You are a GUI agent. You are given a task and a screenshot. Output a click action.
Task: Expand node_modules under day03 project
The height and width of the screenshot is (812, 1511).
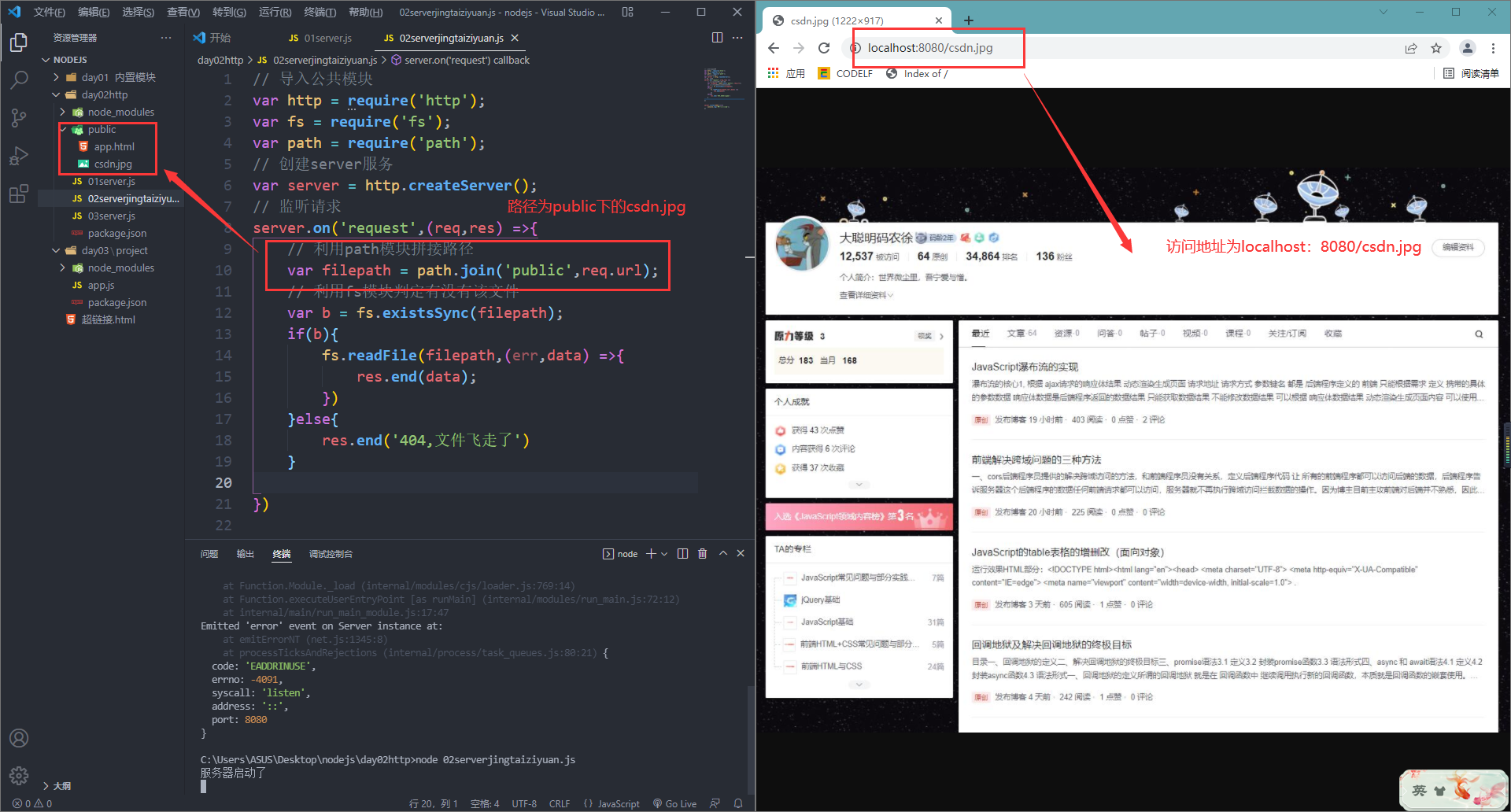[63, 268]
